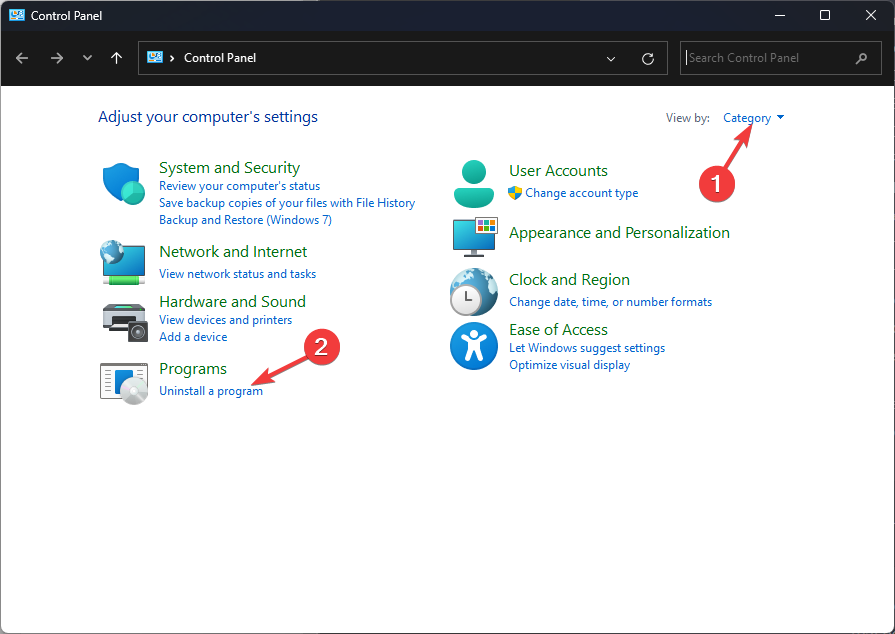Click the System and Security shield icon
Screen dimensions: 895x634
pos(123,184)
